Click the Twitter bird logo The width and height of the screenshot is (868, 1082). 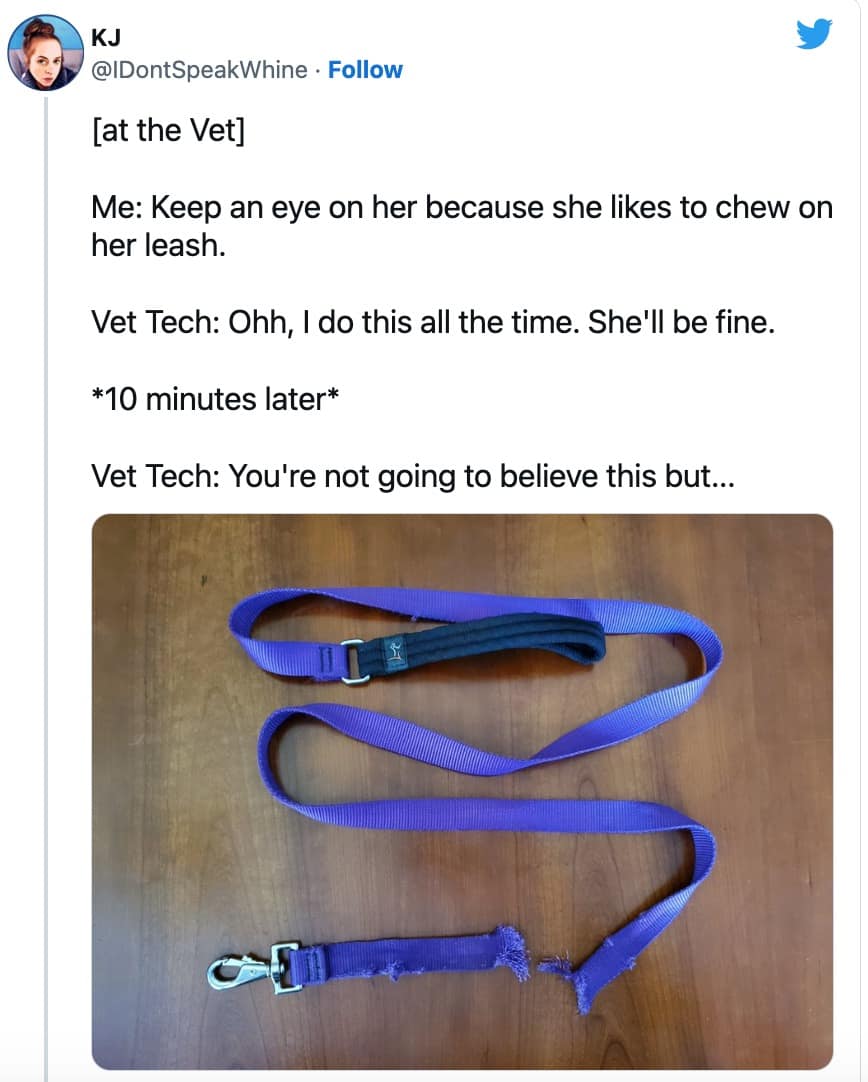pyautogui.click(x=814, y=34)
